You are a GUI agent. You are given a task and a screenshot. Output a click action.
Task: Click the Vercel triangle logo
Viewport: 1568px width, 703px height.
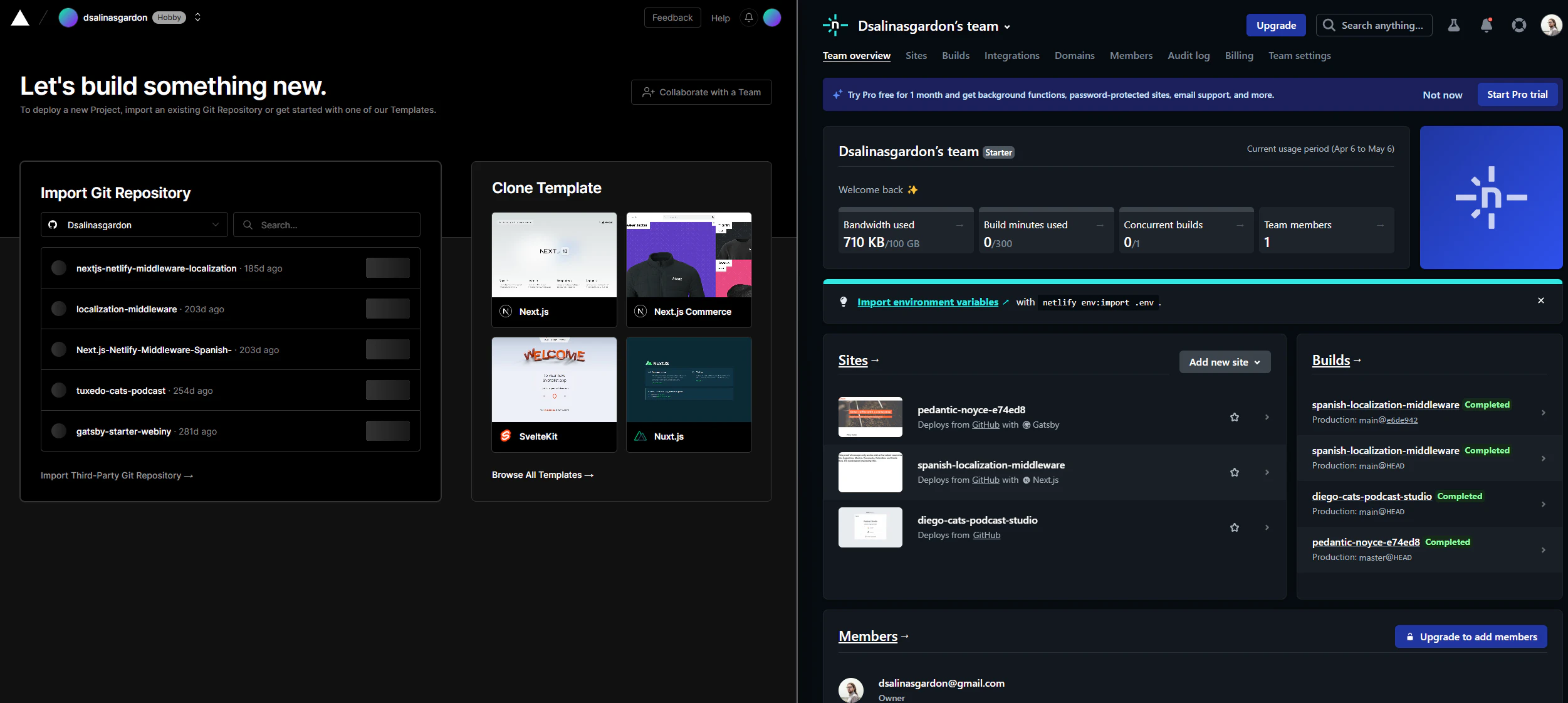point(20,18)
